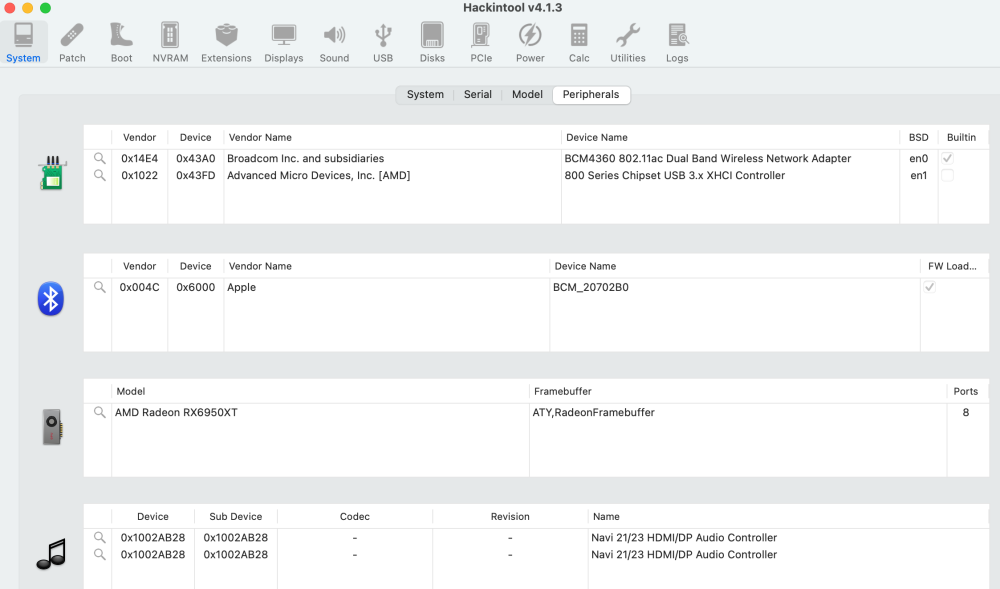The height and width of the screenshot is (589, 1000).
Task: Click device value 0x43FD
Action: [196, 175]
